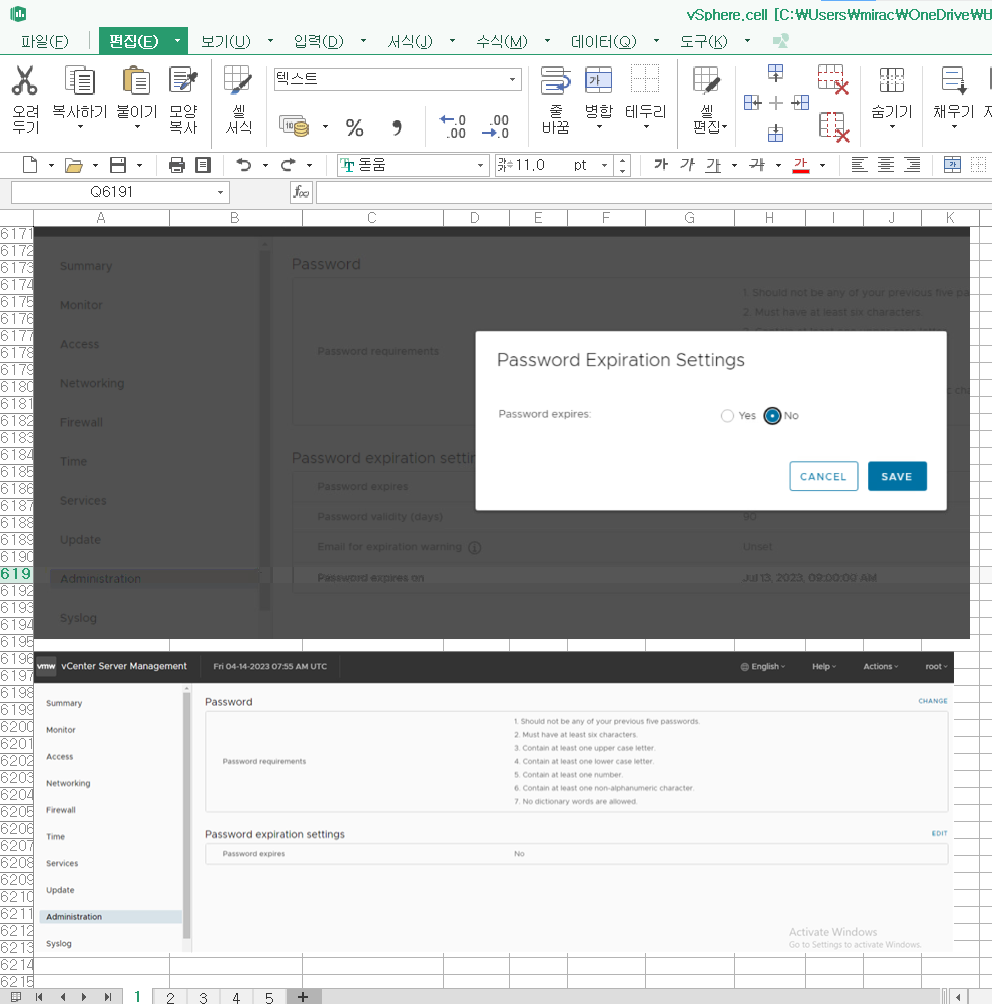Click the 채우기 fill icon

pos(954,81)
